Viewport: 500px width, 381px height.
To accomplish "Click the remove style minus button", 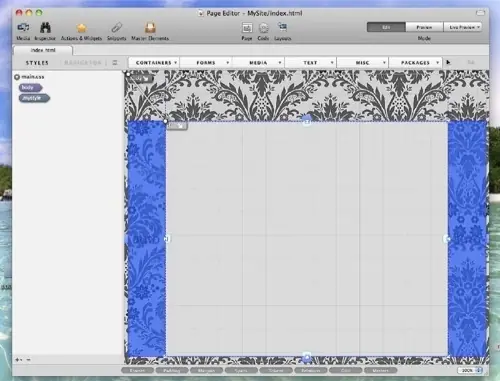I will [x=29, y=360].
